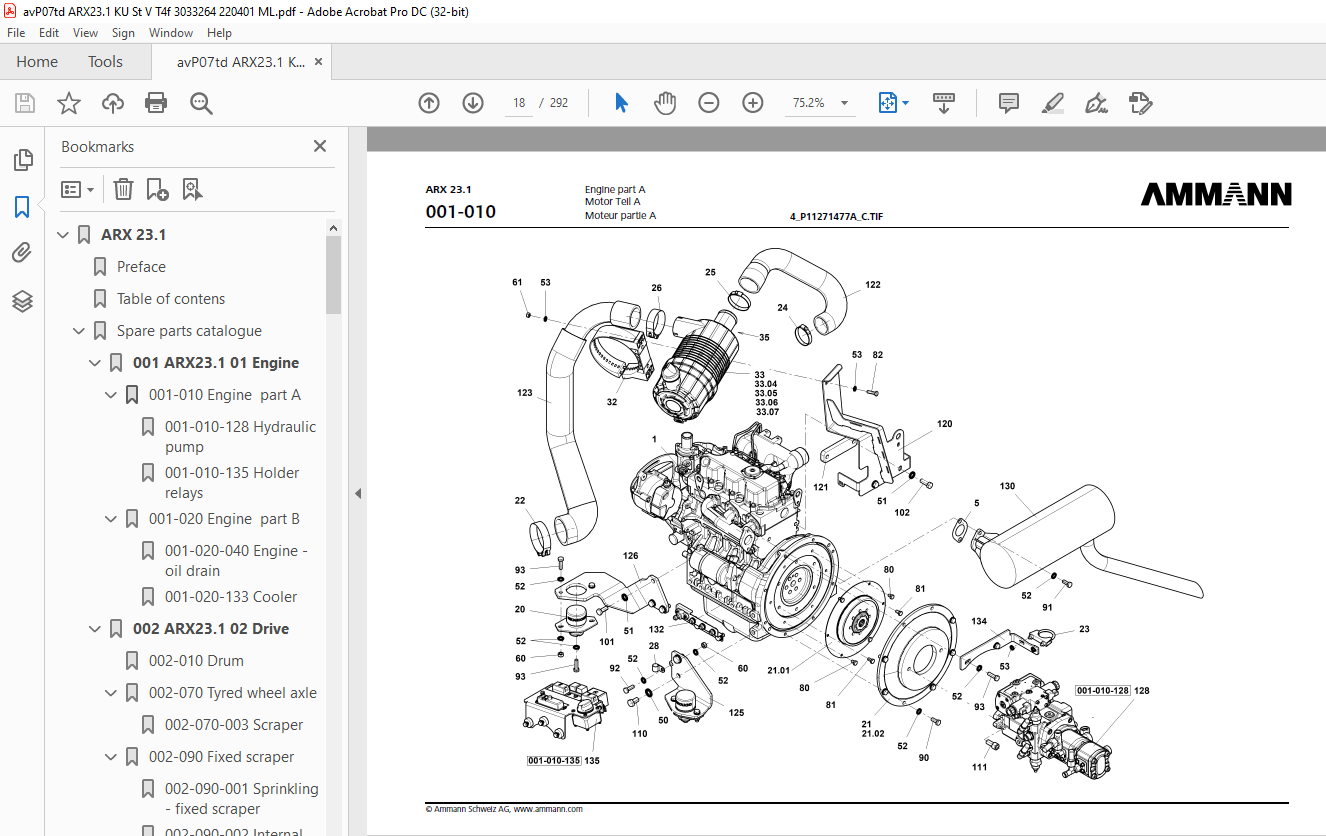Click the upload to cloud icon
Screen dimensions: 1326x836
[x=113, y=103]
